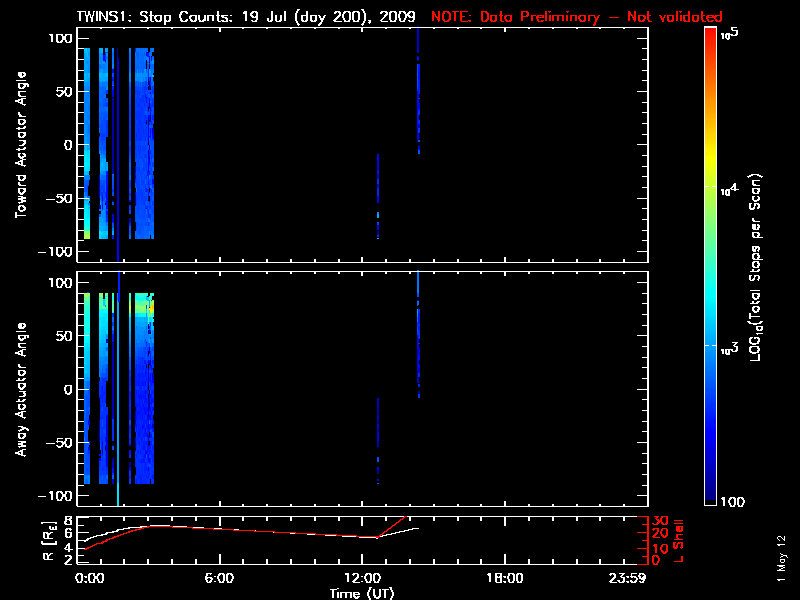Select the 23:59 time tick label
Screen dimensions: 800x600
629,579
